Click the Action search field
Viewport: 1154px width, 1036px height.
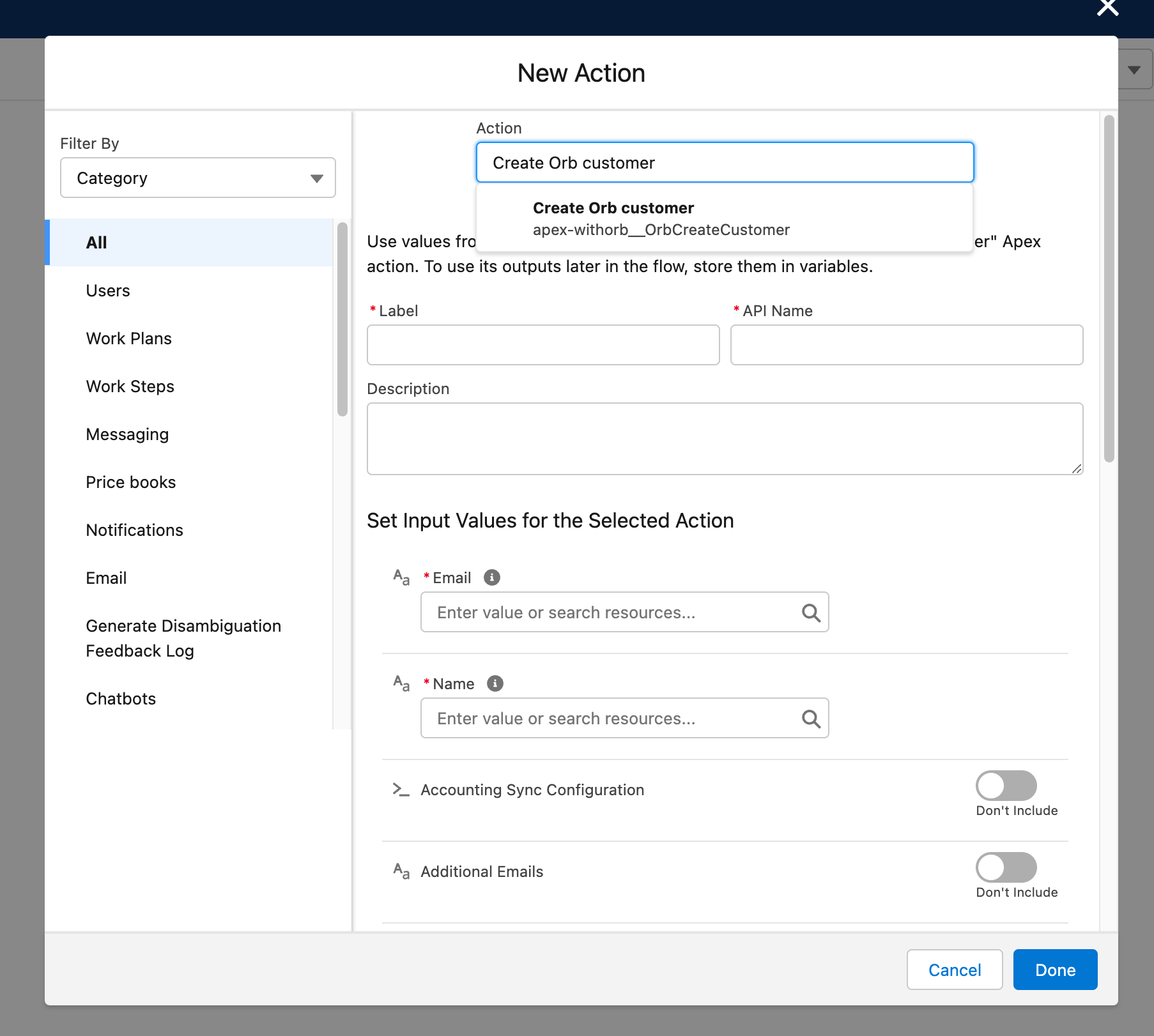(x=725, y=162)
